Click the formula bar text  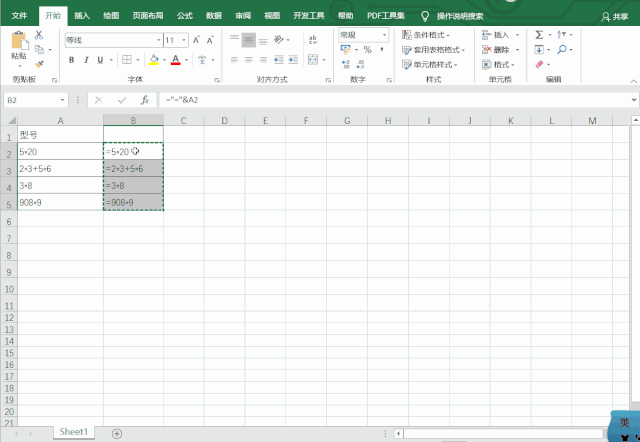point(182,100)
